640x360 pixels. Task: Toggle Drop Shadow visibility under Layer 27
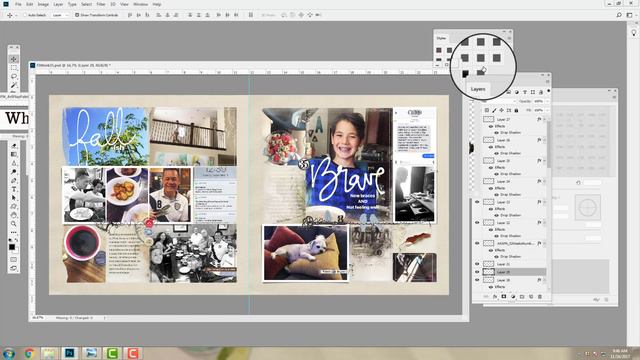click(496, 133)
